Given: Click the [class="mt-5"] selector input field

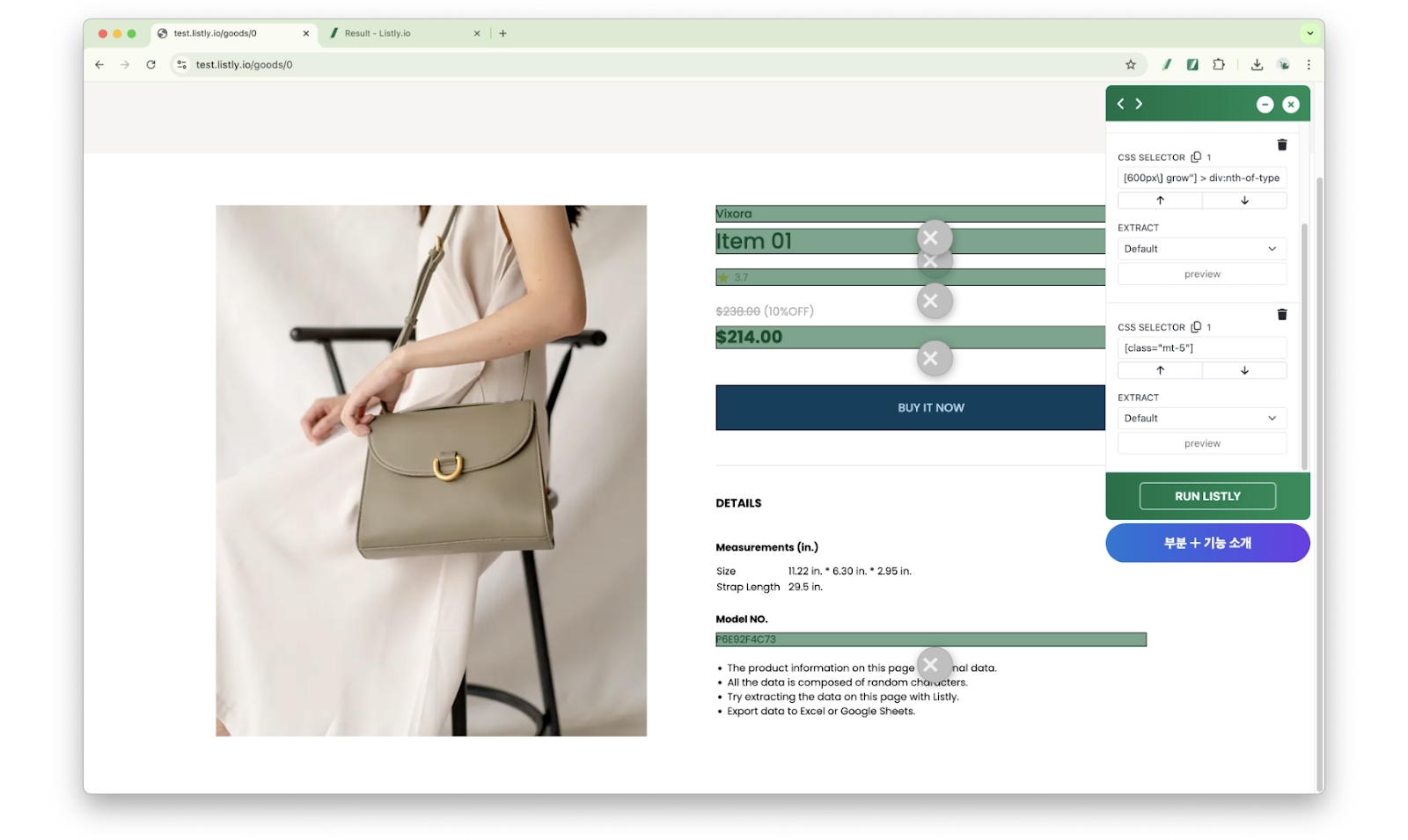Looking at the screenshot, I should click(x=1201, y=348).
